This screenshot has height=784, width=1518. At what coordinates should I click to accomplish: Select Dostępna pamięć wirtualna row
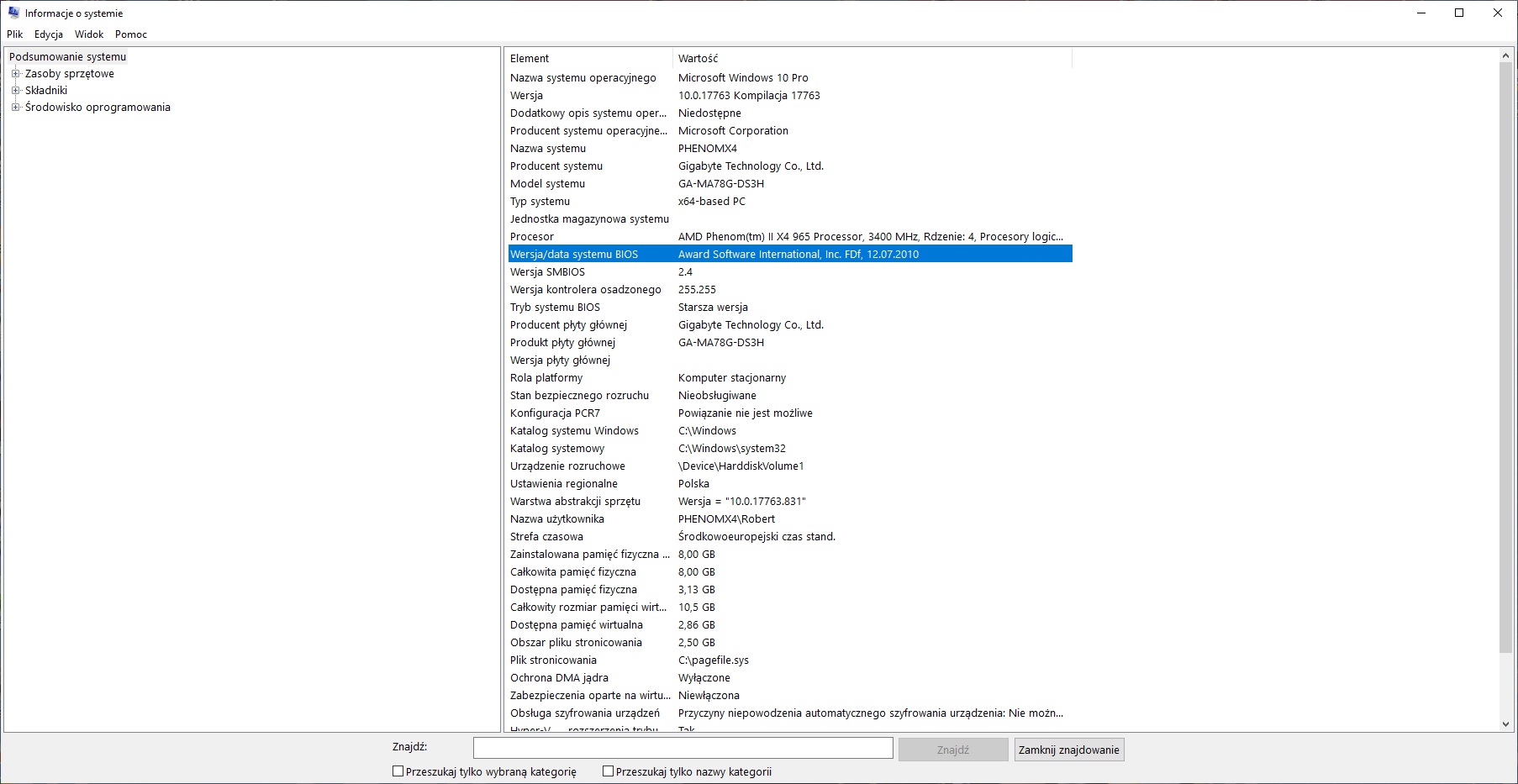coord(790,625)
